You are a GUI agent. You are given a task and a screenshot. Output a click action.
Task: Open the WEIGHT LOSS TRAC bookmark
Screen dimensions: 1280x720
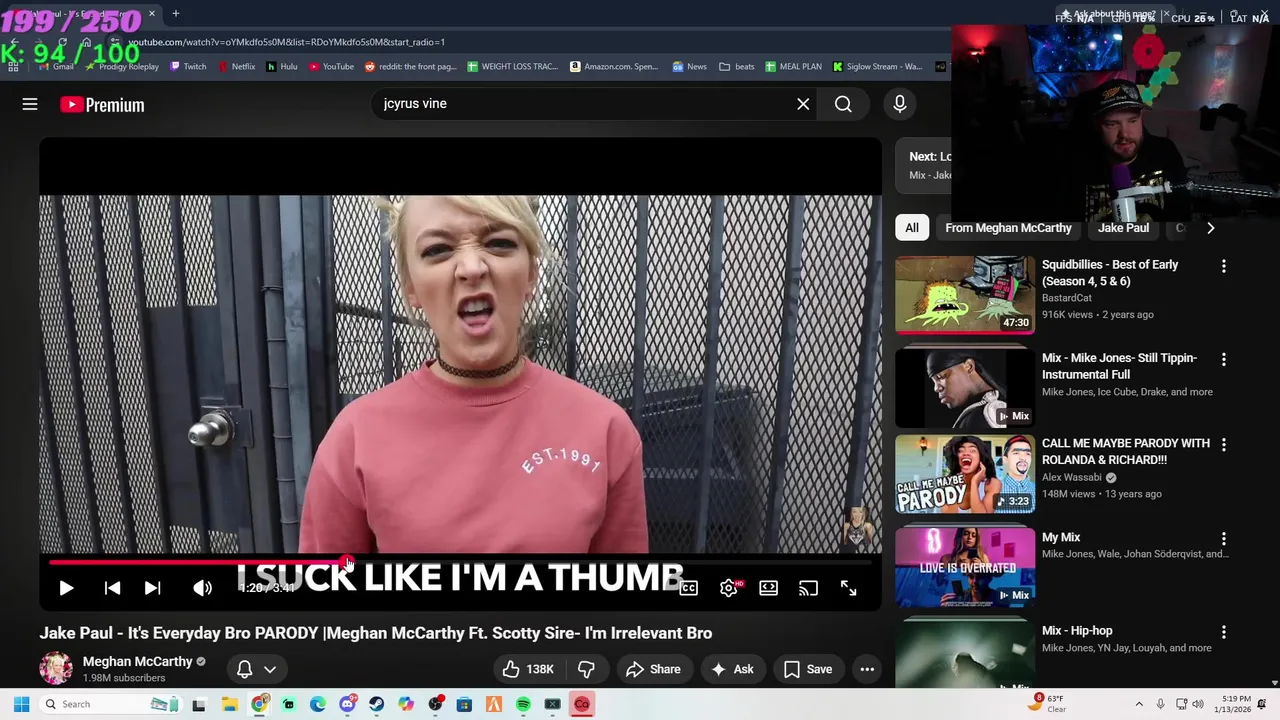(512, 67)
